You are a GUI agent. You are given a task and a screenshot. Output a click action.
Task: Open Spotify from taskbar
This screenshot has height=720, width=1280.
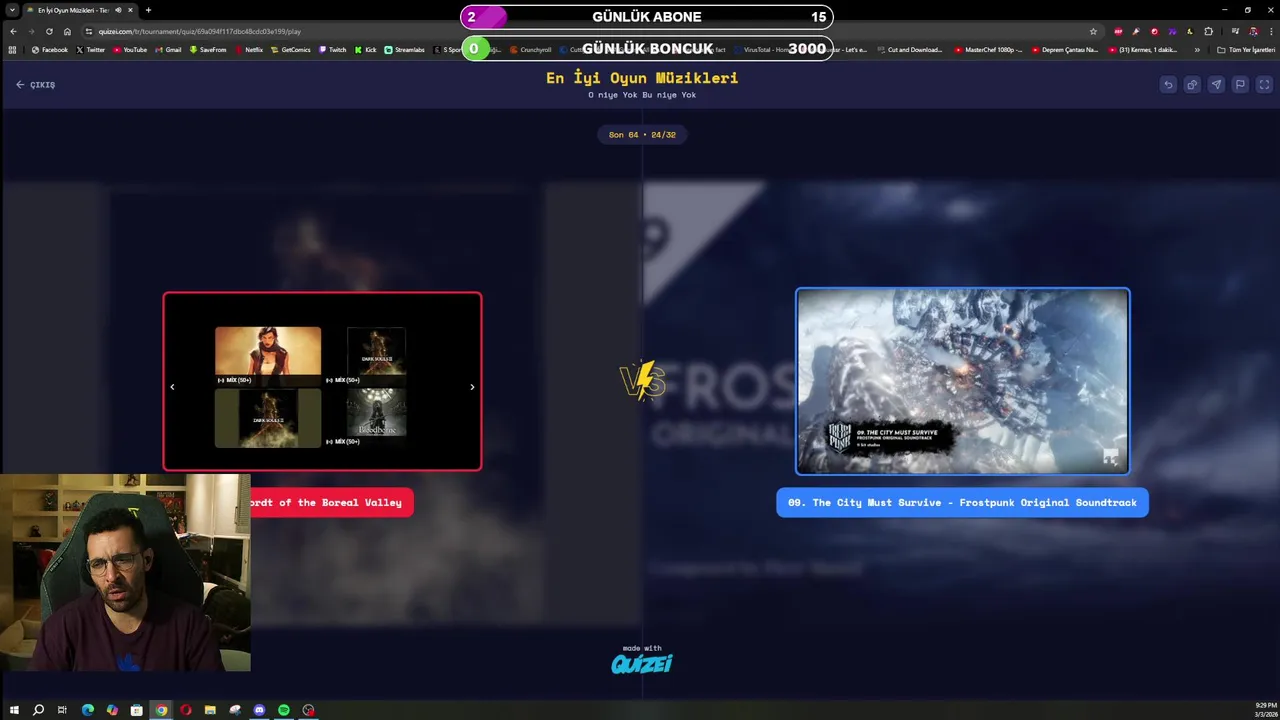pyautogui.click(x=284, y=710)
